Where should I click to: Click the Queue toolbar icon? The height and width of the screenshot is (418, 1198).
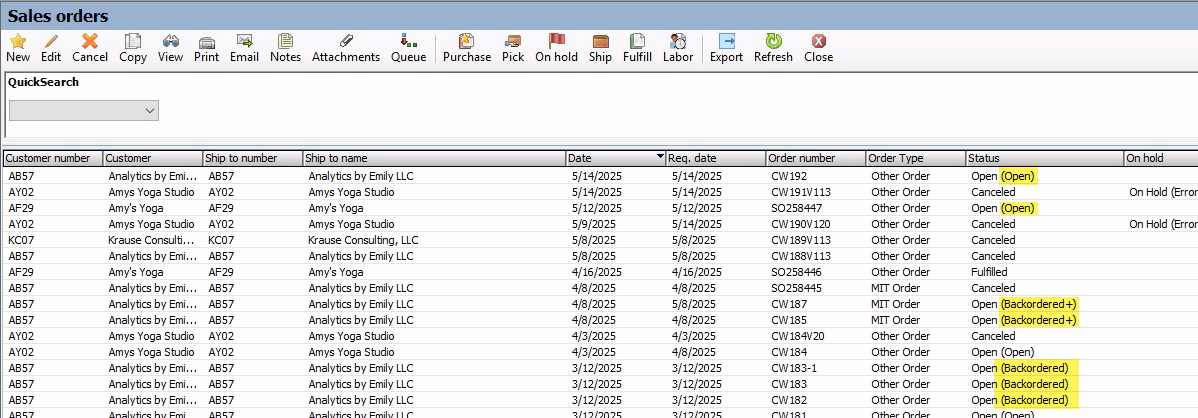[409, 41]
